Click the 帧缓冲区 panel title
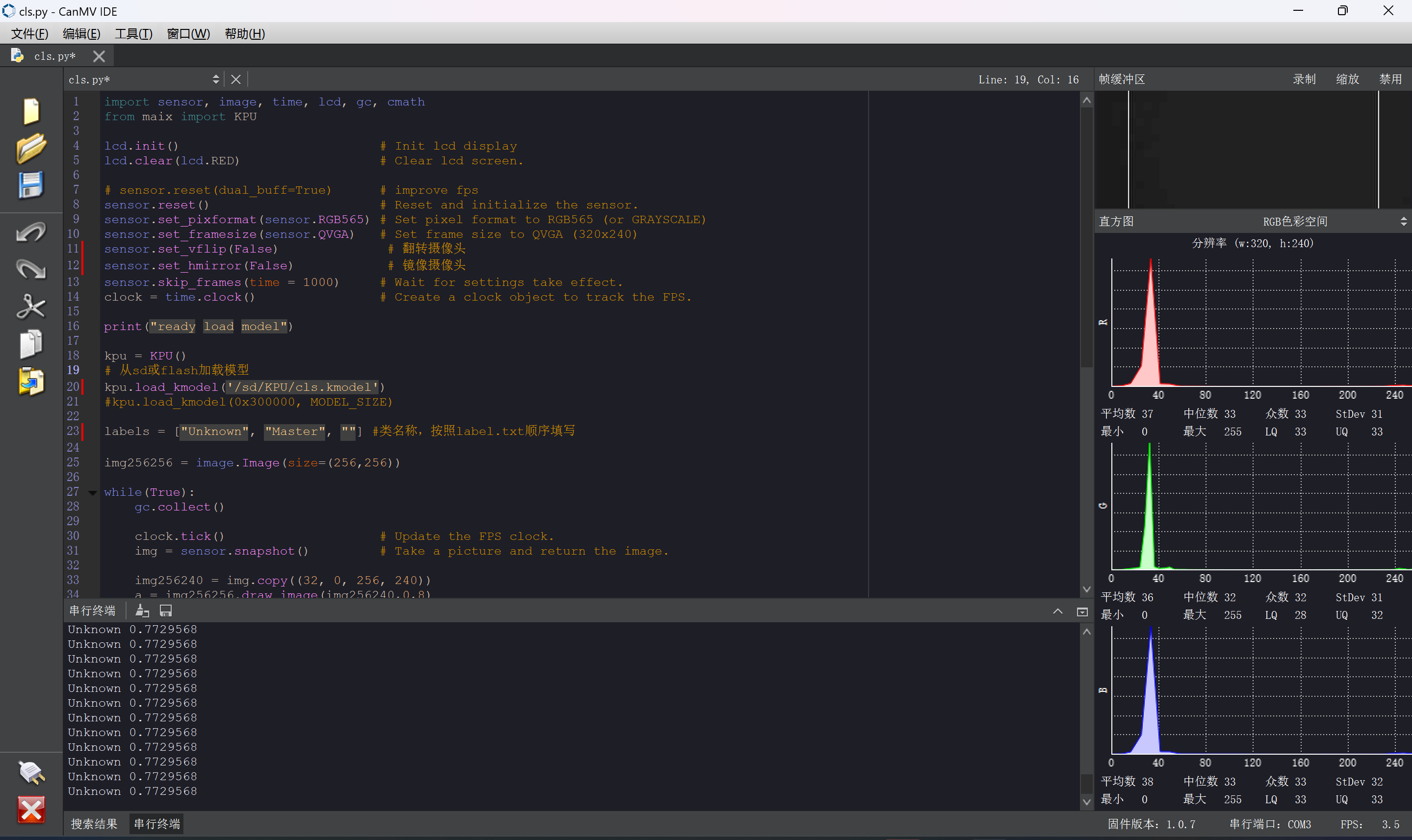The width and height of the screenshot is (1412, 840). pos(1122,79)
